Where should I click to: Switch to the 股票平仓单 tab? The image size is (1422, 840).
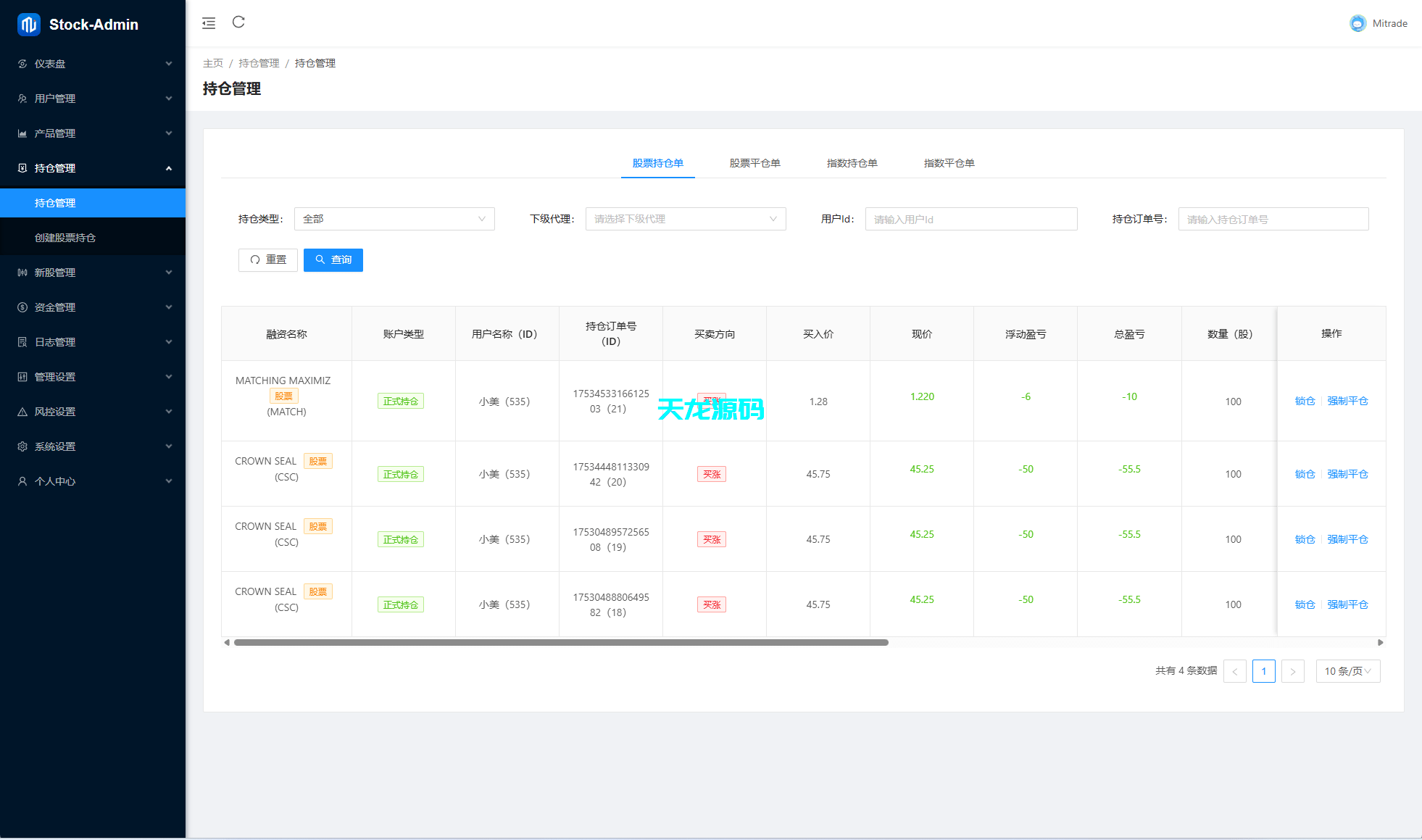tap(754, 163)
